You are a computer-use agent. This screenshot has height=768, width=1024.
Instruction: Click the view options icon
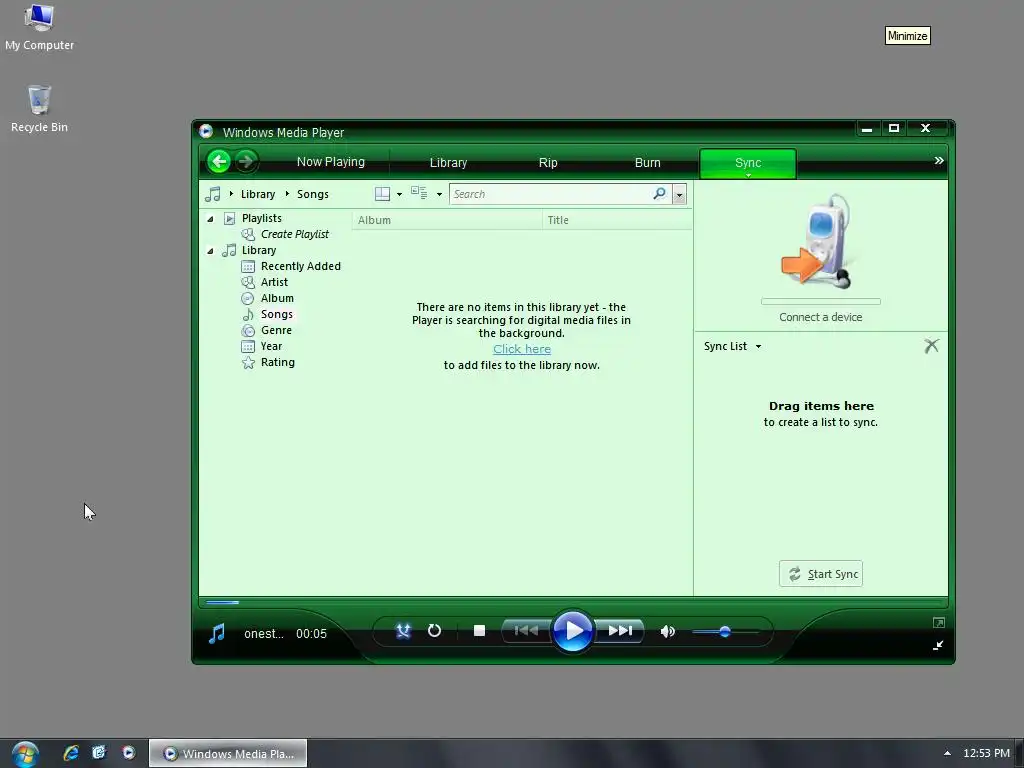point(419,193)
